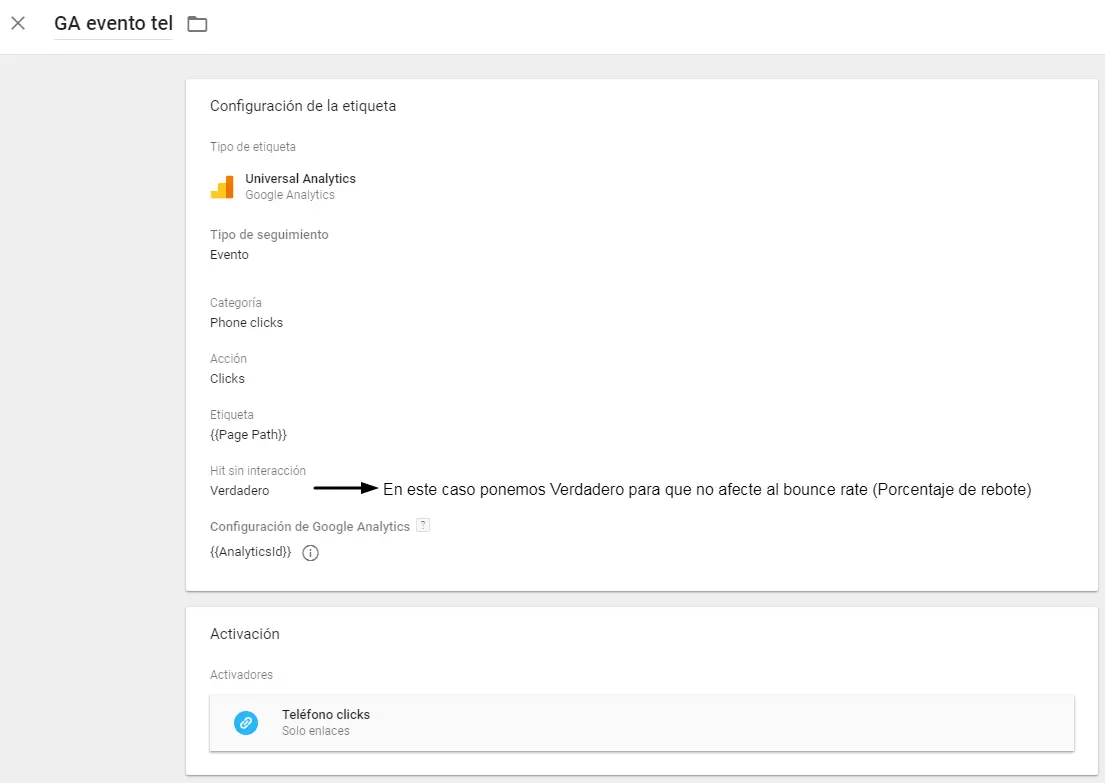Screen dimensions: 1105x783
Task: Open the help question mark for Google Analytics settings
Action: pyautogui.click(x=423, y=526)
